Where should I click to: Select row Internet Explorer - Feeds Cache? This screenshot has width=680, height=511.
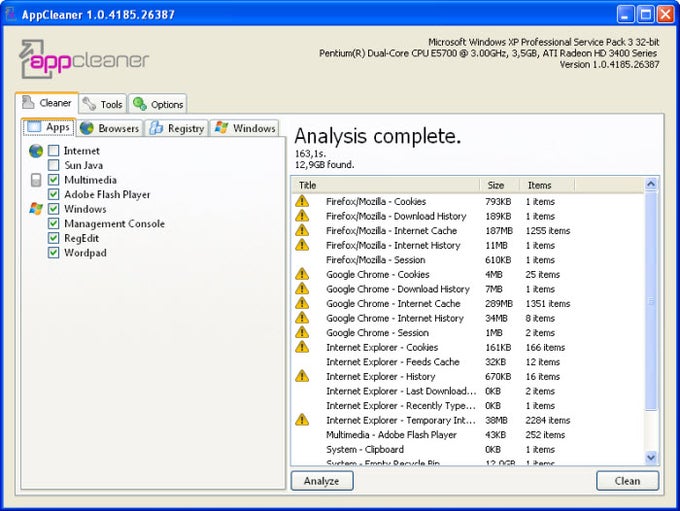pos(468,362)
